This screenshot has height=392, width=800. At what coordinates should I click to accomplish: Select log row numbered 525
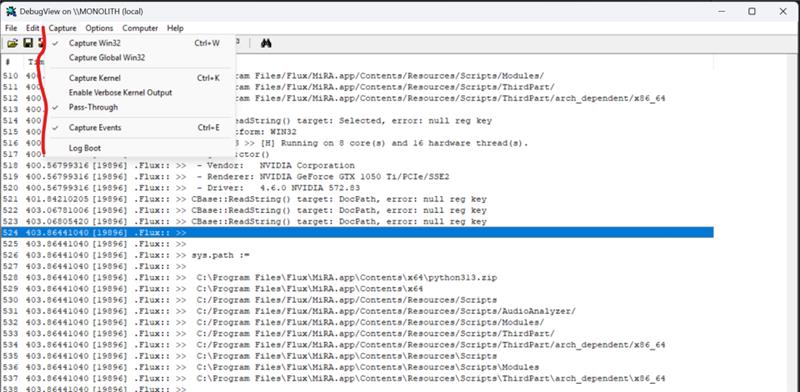(357, 244)
